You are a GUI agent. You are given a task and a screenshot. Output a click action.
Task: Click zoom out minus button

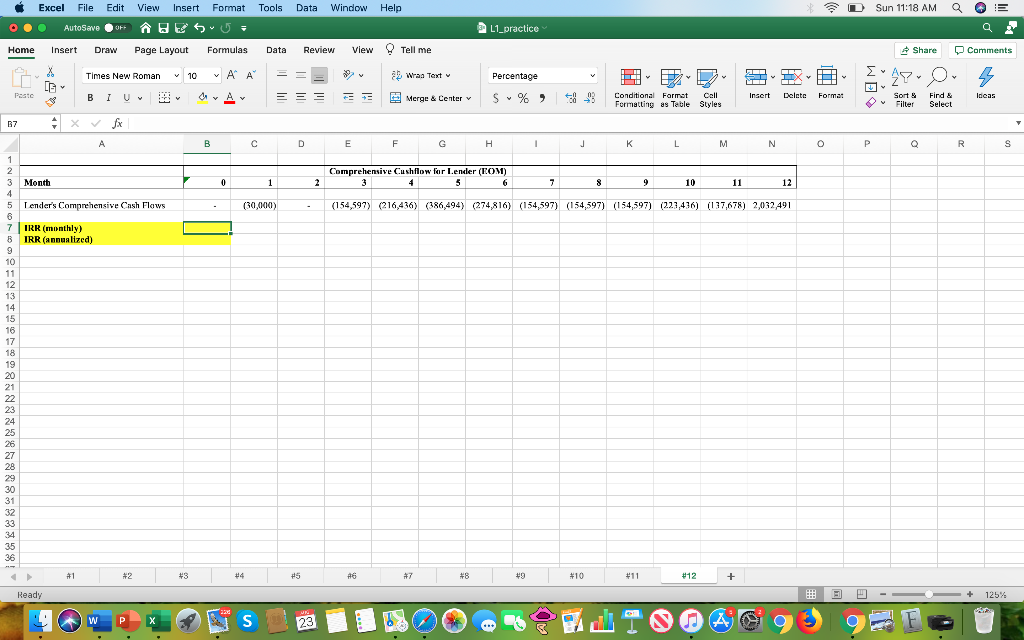(x=882, y=594)
